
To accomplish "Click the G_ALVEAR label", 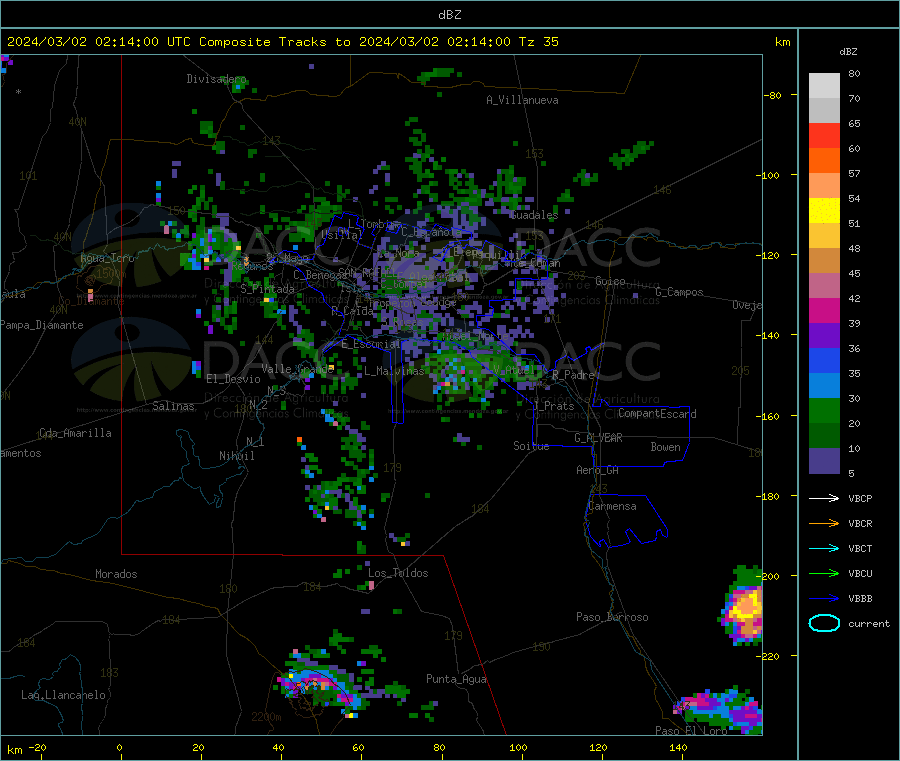I will pos(598,438).
